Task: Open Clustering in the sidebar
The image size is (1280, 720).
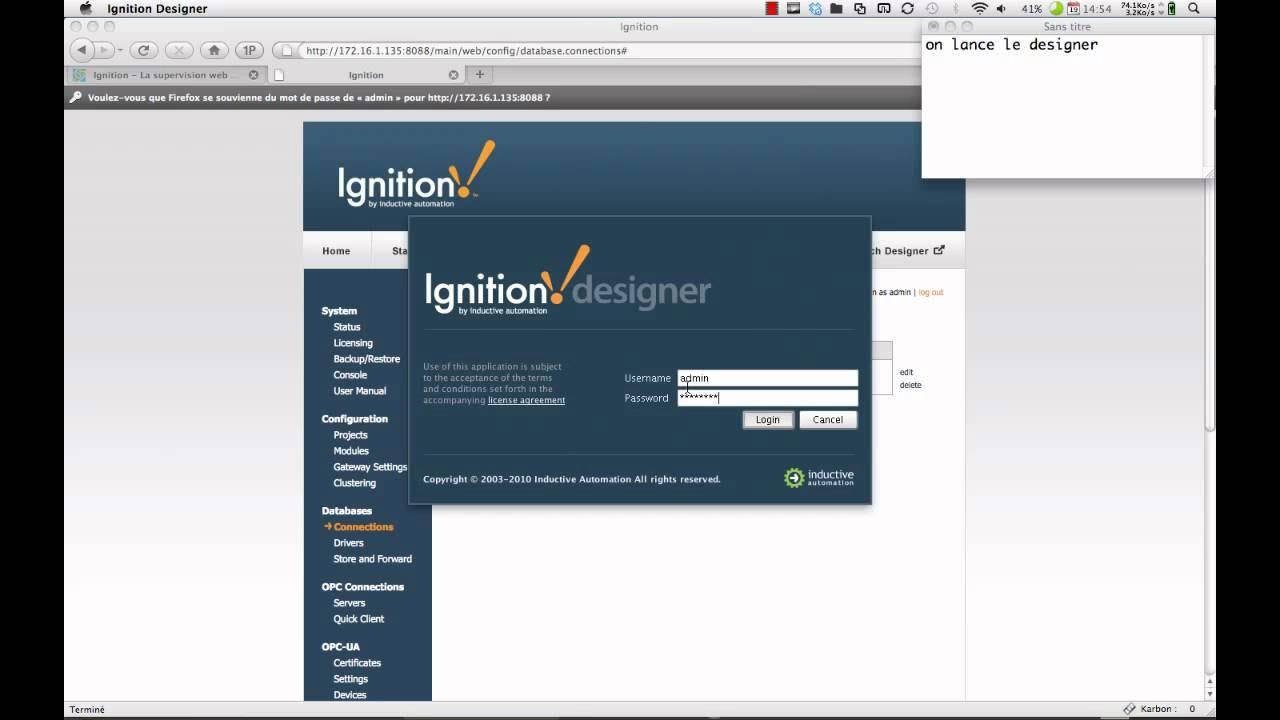Action: pos(355,483)
